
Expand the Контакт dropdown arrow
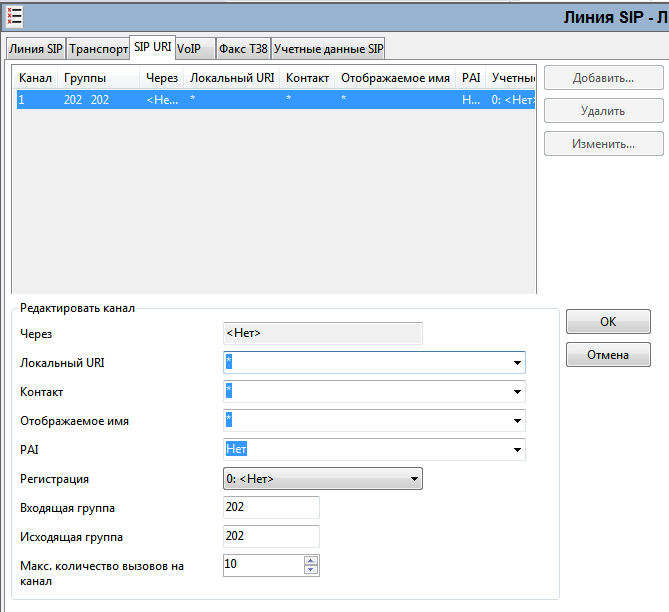(517, 392)
